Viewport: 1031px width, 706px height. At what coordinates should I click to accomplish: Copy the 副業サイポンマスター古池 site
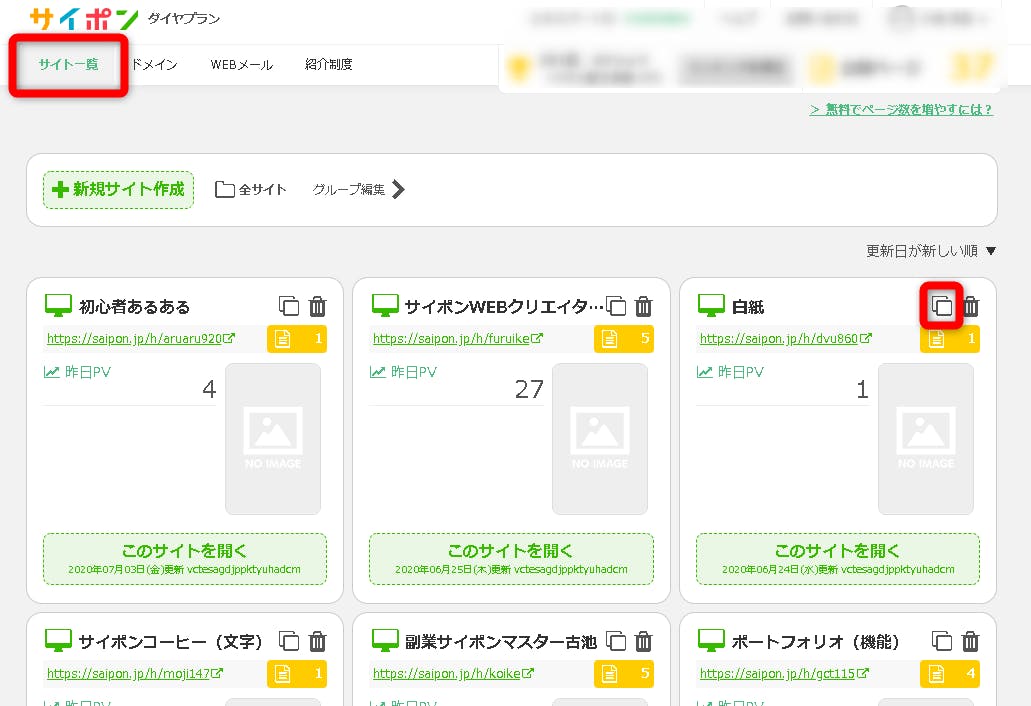[x=616, y=641]
